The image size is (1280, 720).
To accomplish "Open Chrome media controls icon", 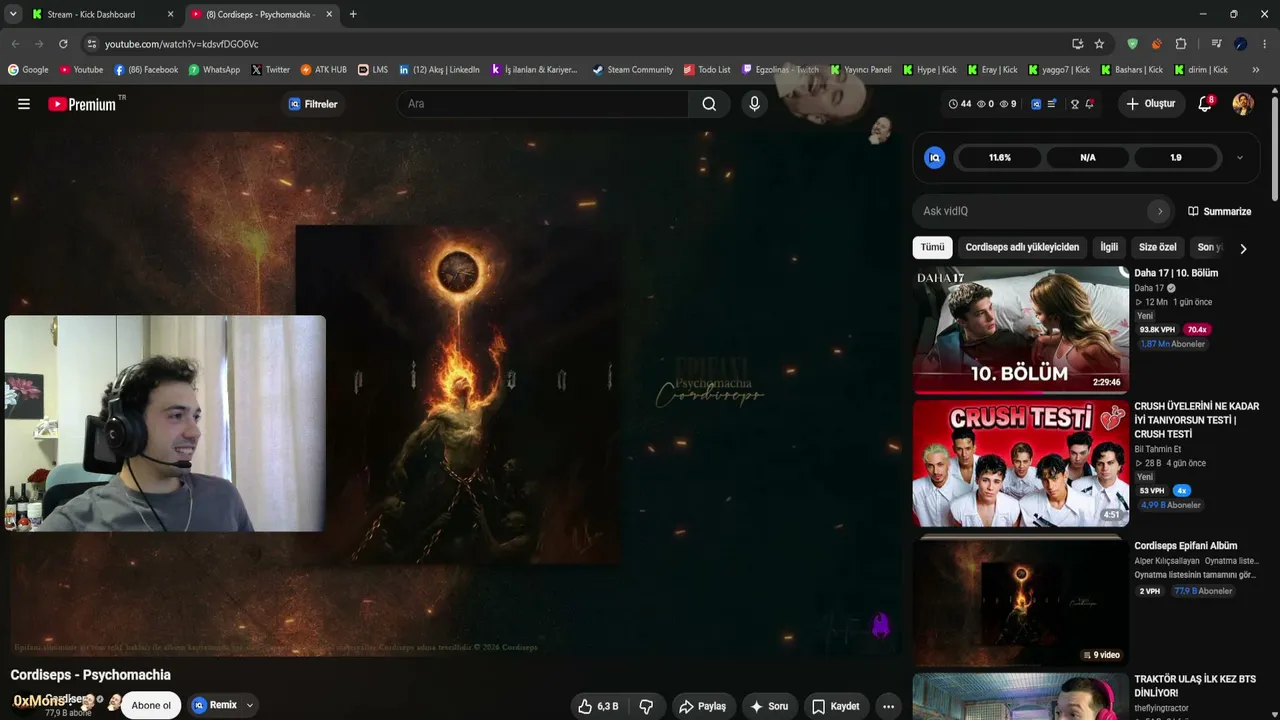I will [x=1216, y=44].
